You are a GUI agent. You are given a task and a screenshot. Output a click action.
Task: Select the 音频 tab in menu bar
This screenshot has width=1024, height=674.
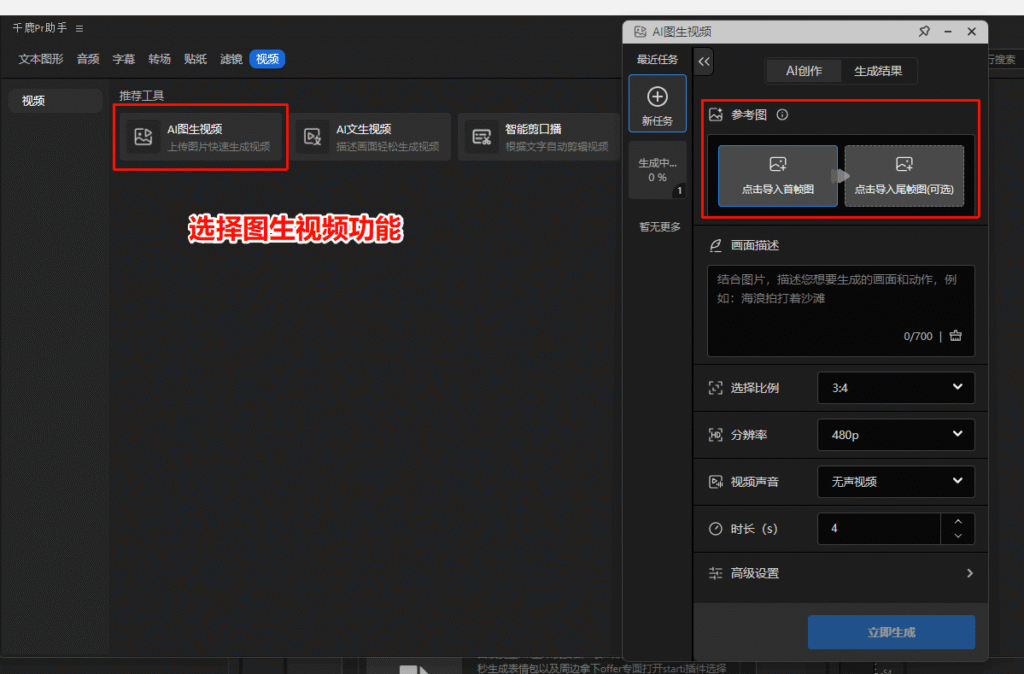(87, 59)
